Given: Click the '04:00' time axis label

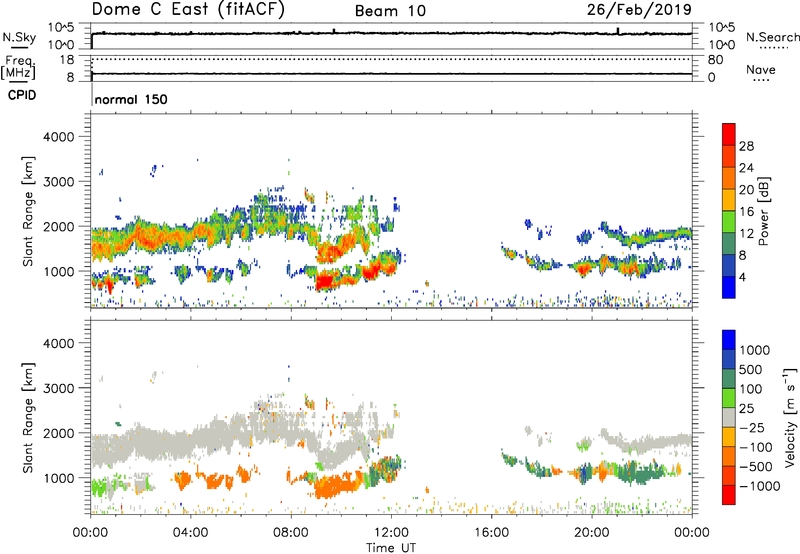Looking at the screenshot, I should tap(190, 533).
